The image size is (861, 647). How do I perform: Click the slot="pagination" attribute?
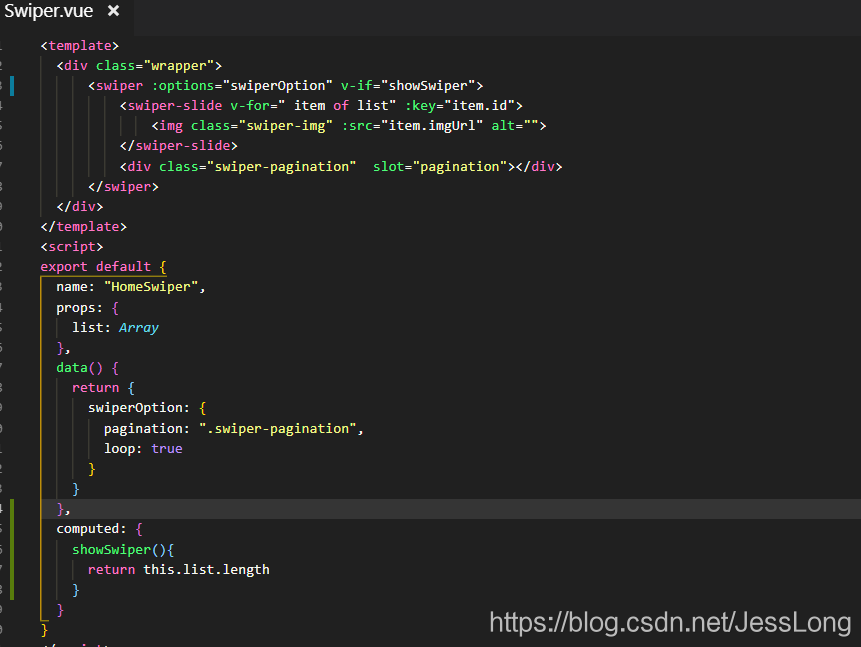[440, 166]
